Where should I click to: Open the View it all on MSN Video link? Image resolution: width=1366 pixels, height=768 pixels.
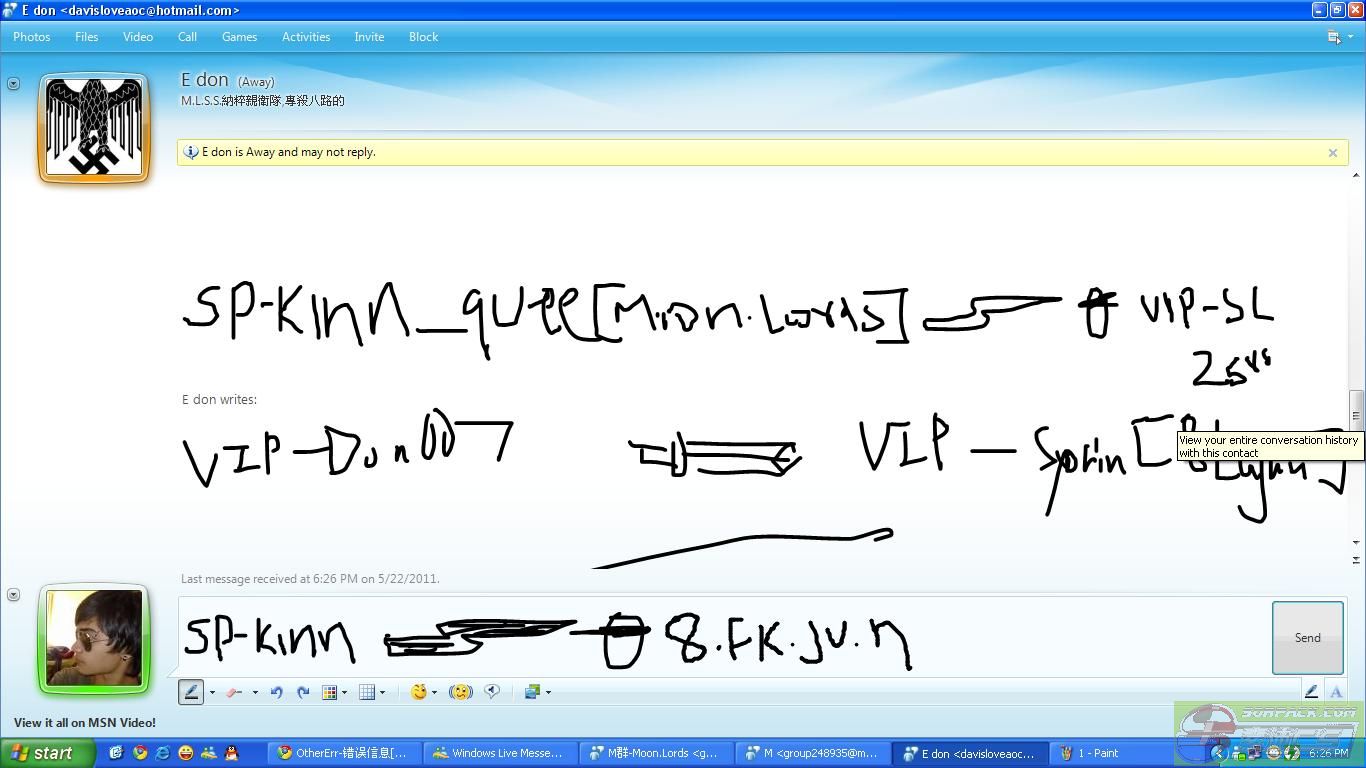click(x=85, y=722)
